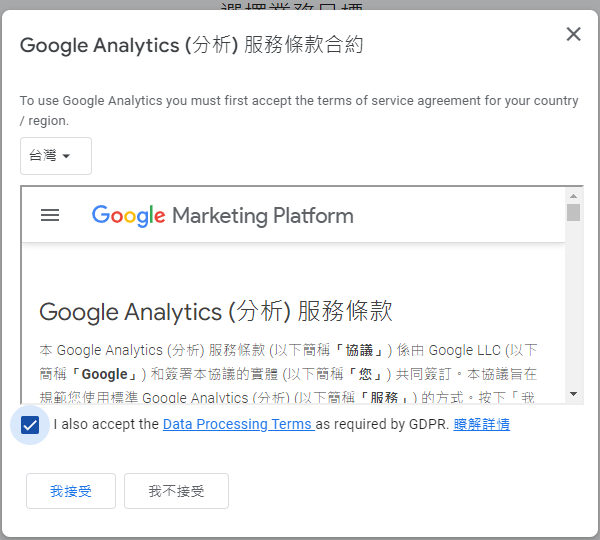This screenshot has height=540, width=600.
Task: Click the bold 「協議」 term in the paragraph
Action: 359,350
